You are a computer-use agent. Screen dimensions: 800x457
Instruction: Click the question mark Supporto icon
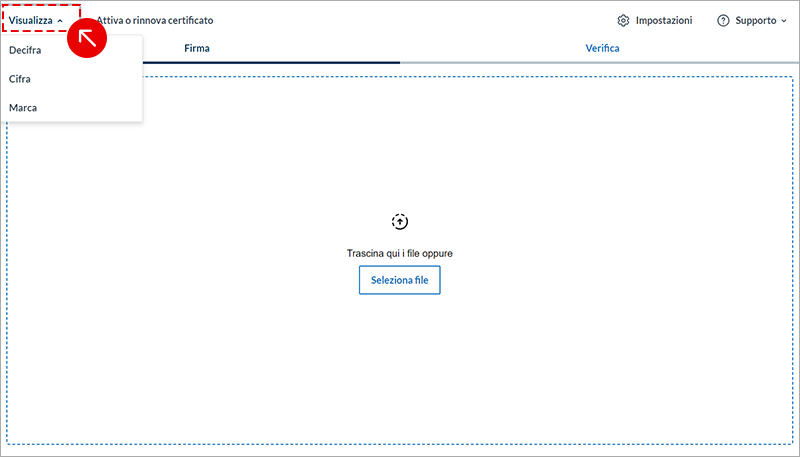click(x=723, y=20)
